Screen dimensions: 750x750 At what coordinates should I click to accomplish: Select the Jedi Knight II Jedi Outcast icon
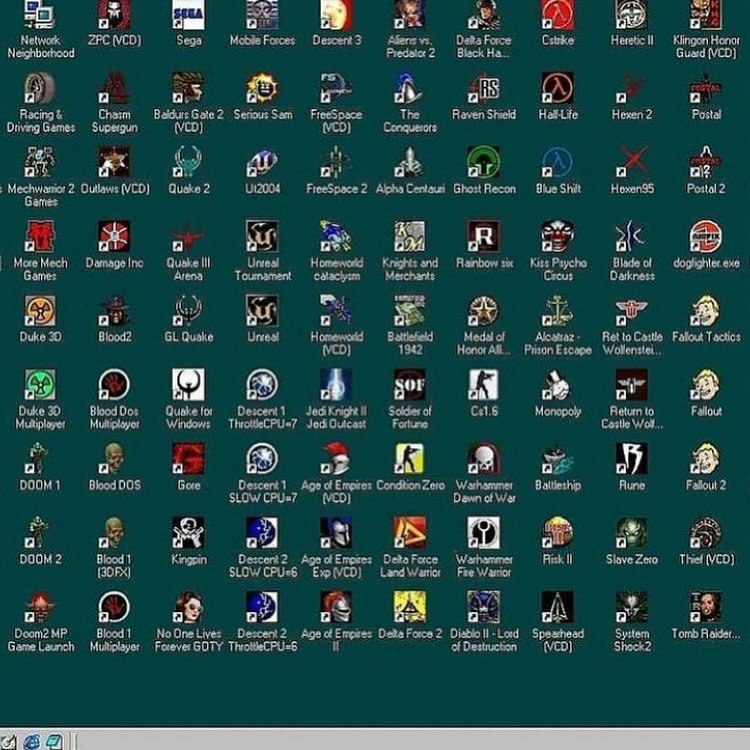pyautogui.click(x=336, y=385)
